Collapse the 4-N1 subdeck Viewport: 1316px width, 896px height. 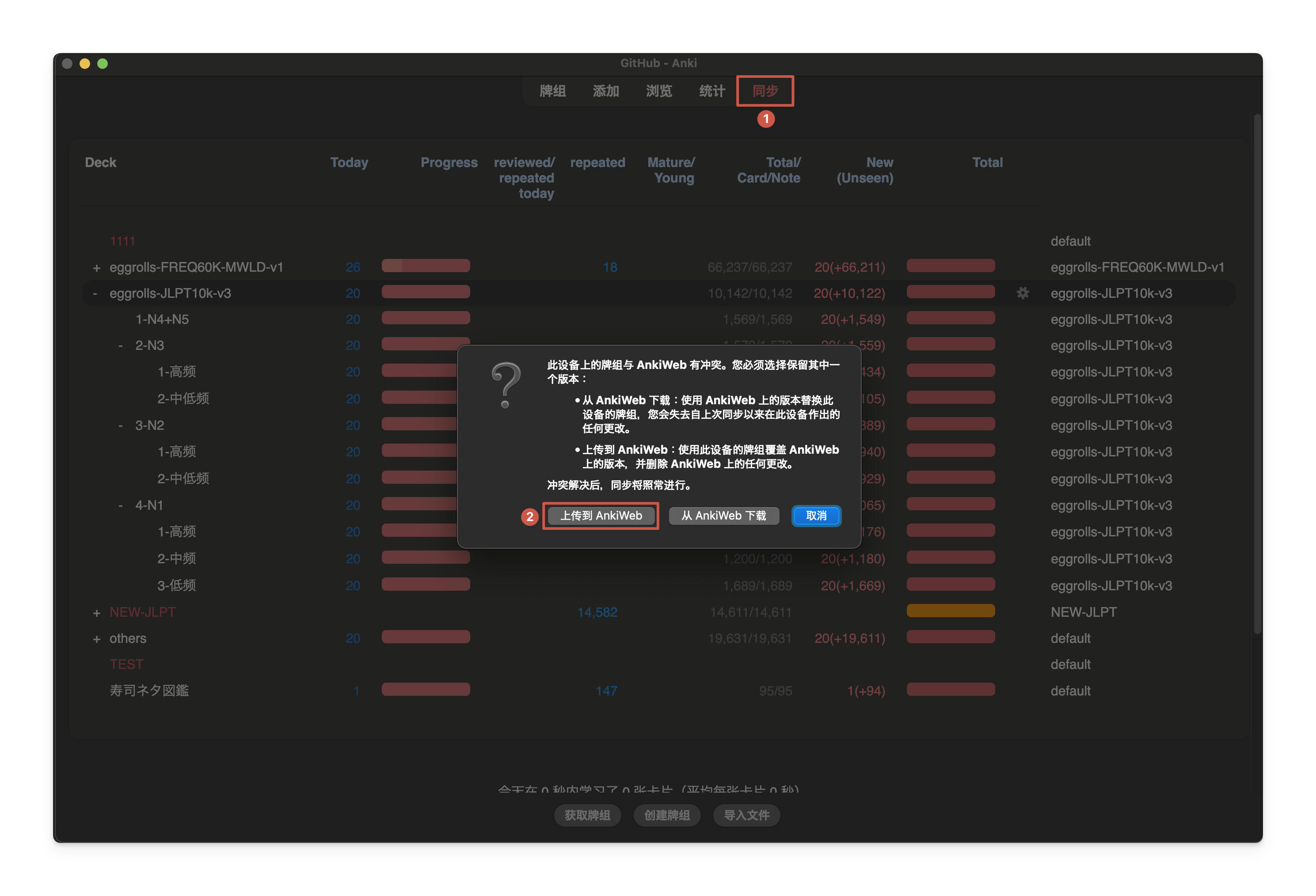(121, 505)
